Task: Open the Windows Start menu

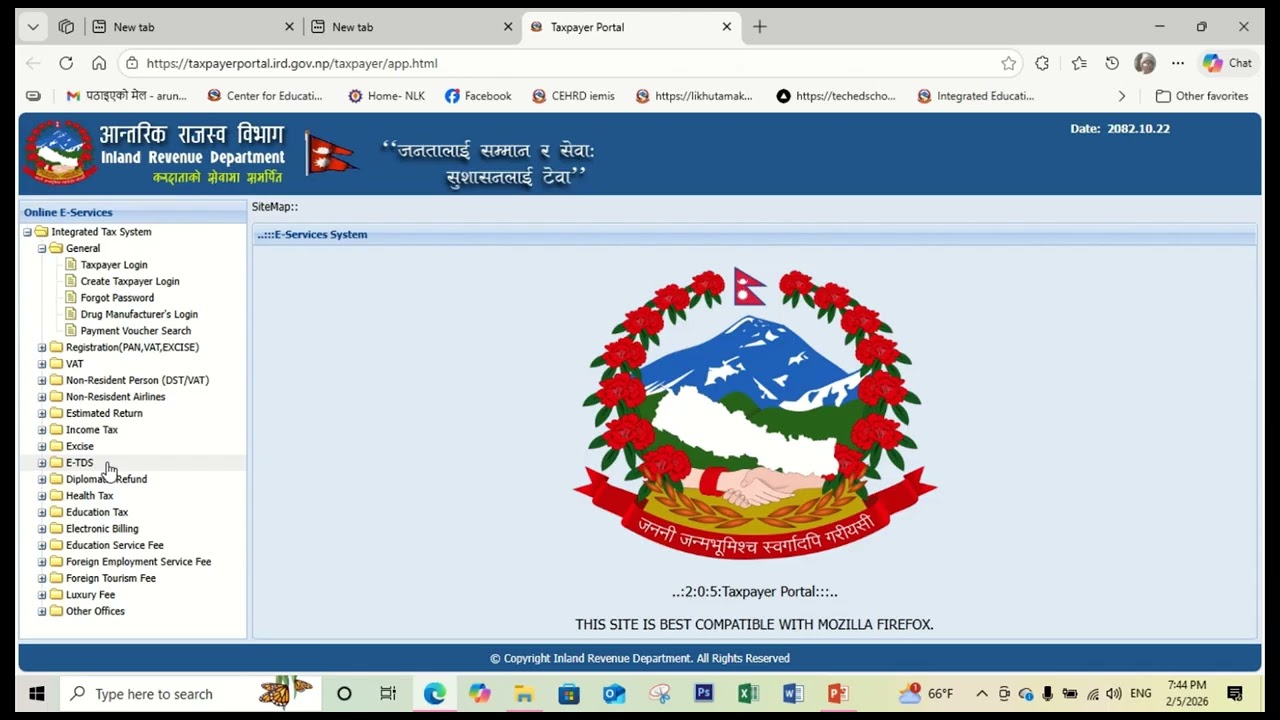Action: [37, 693]
